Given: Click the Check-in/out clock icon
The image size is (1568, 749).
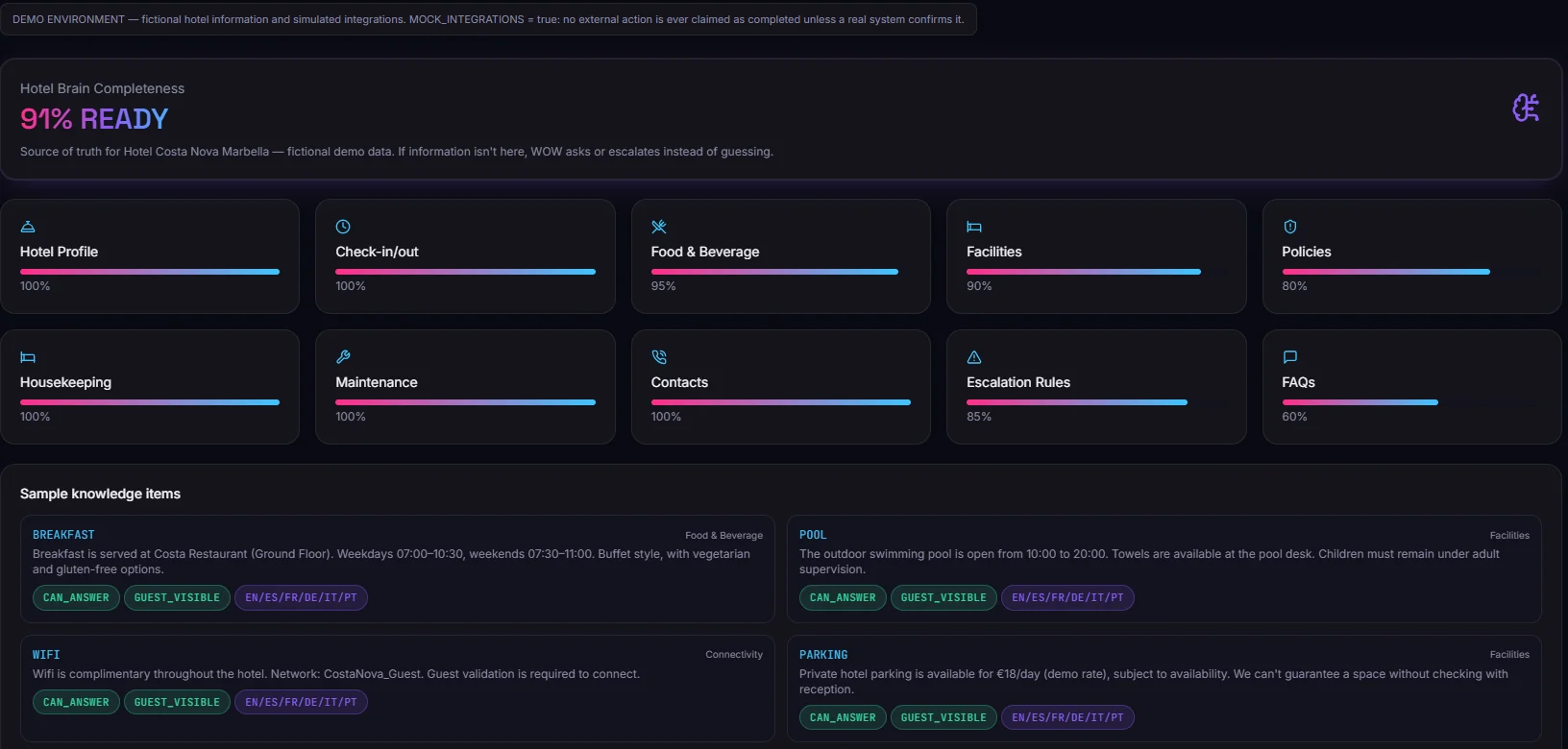Looking at the screenshot, I should [x=343, y=227].
